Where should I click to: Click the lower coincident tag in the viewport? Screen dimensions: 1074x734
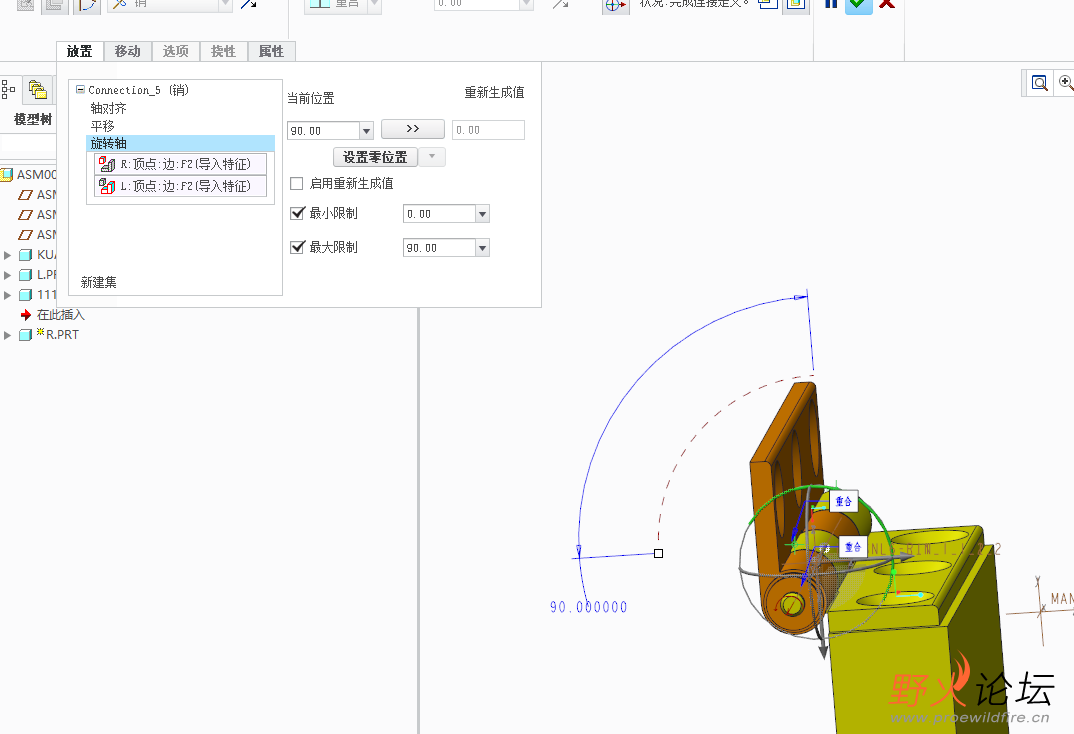(853, 546)
